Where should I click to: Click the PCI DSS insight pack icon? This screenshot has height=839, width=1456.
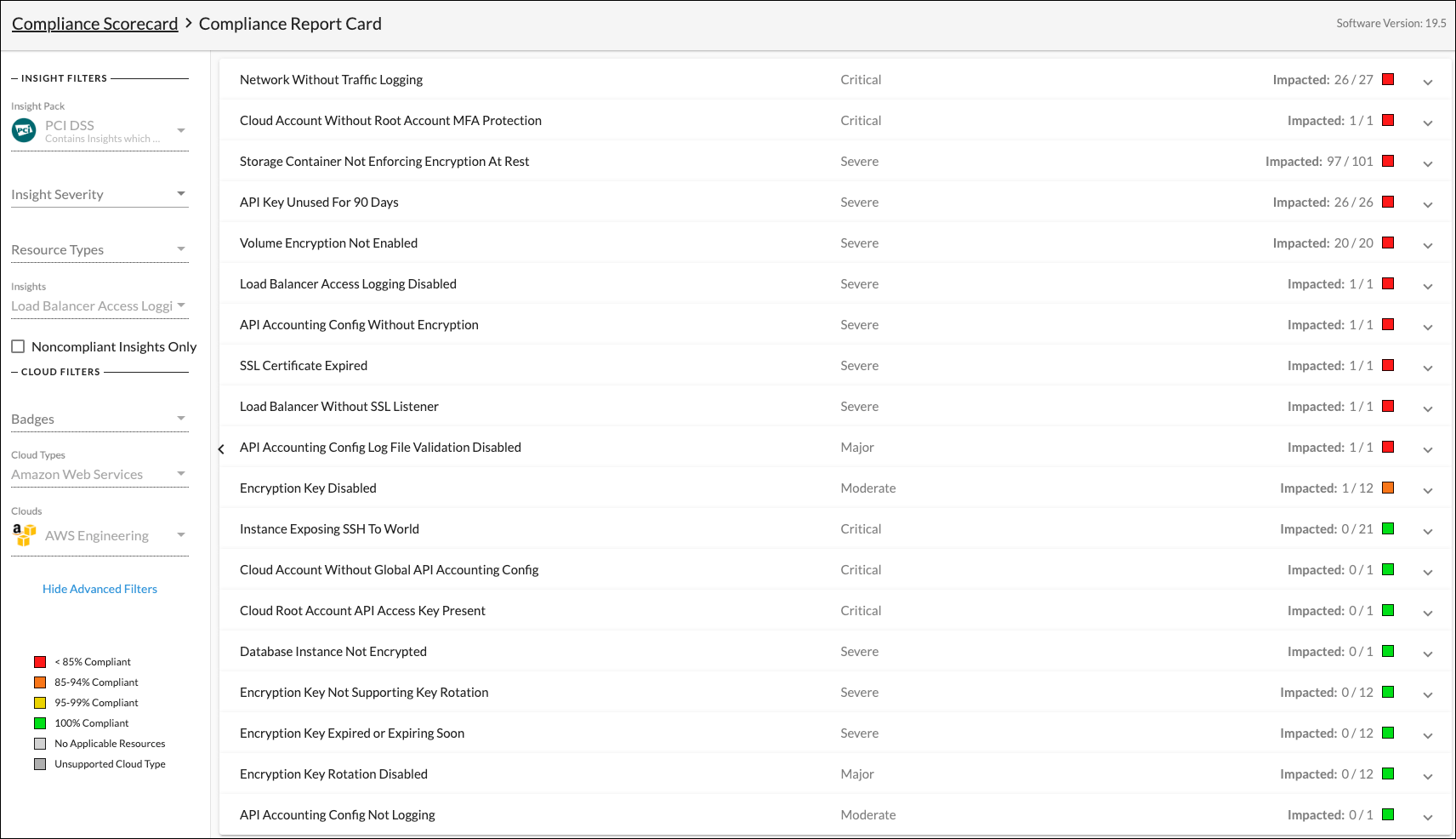pos(23,129)
